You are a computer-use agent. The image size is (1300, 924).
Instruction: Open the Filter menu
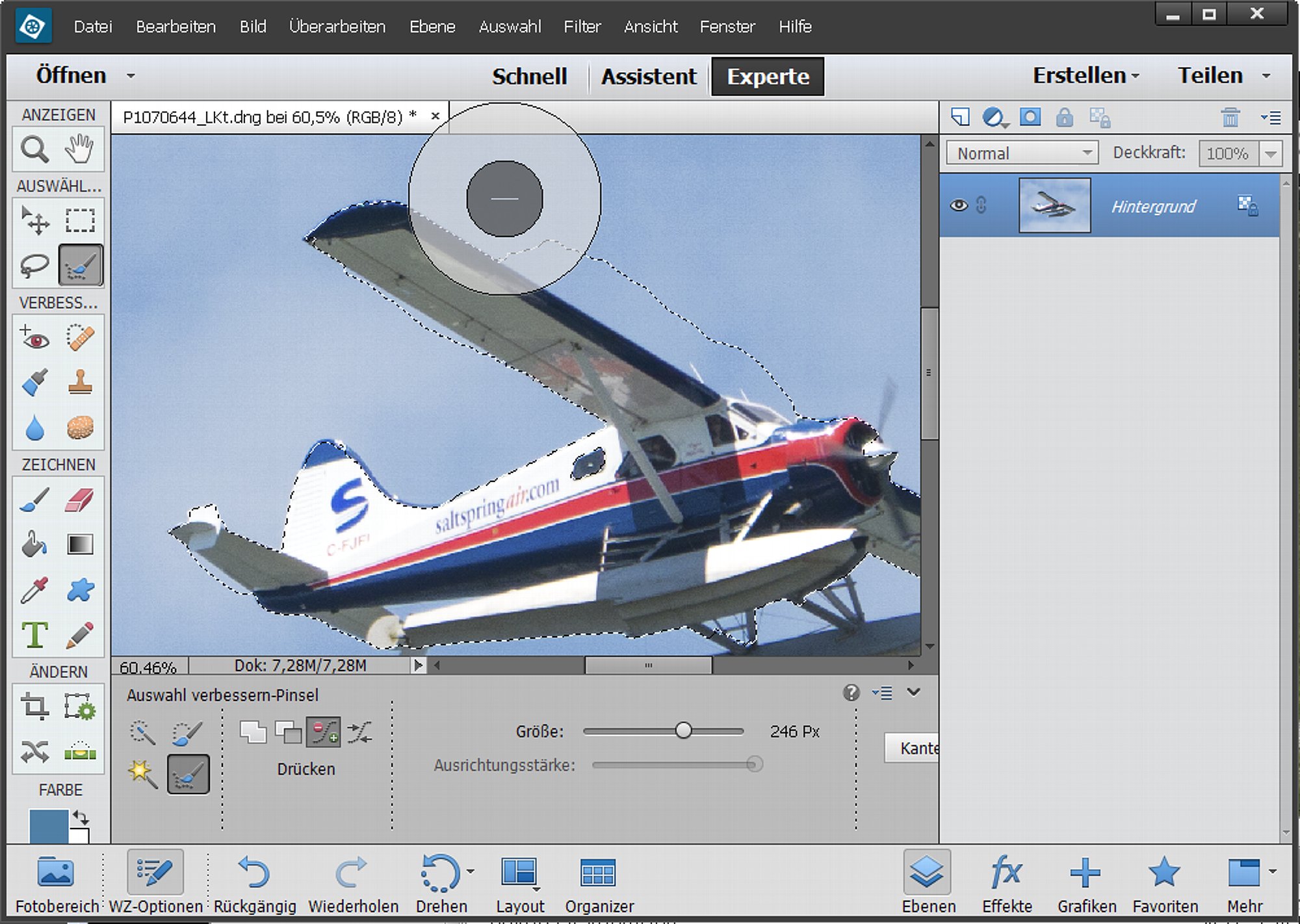(582, 27)
